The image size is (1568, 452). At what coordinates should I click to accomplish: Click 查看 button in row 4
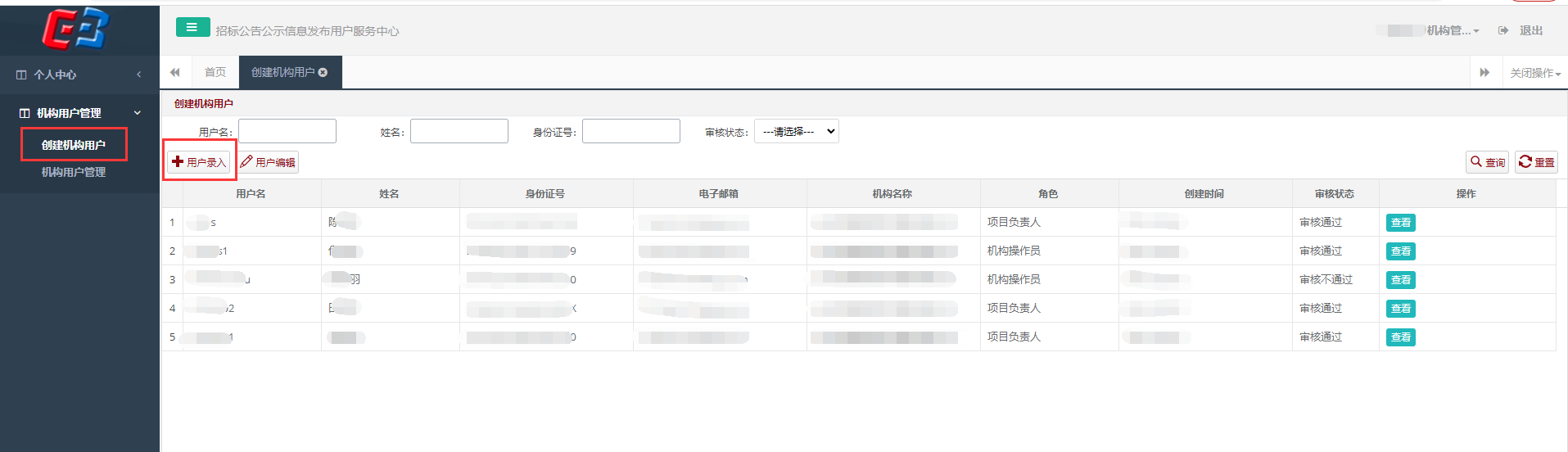pyautogui.click(x=1401, y=309)
